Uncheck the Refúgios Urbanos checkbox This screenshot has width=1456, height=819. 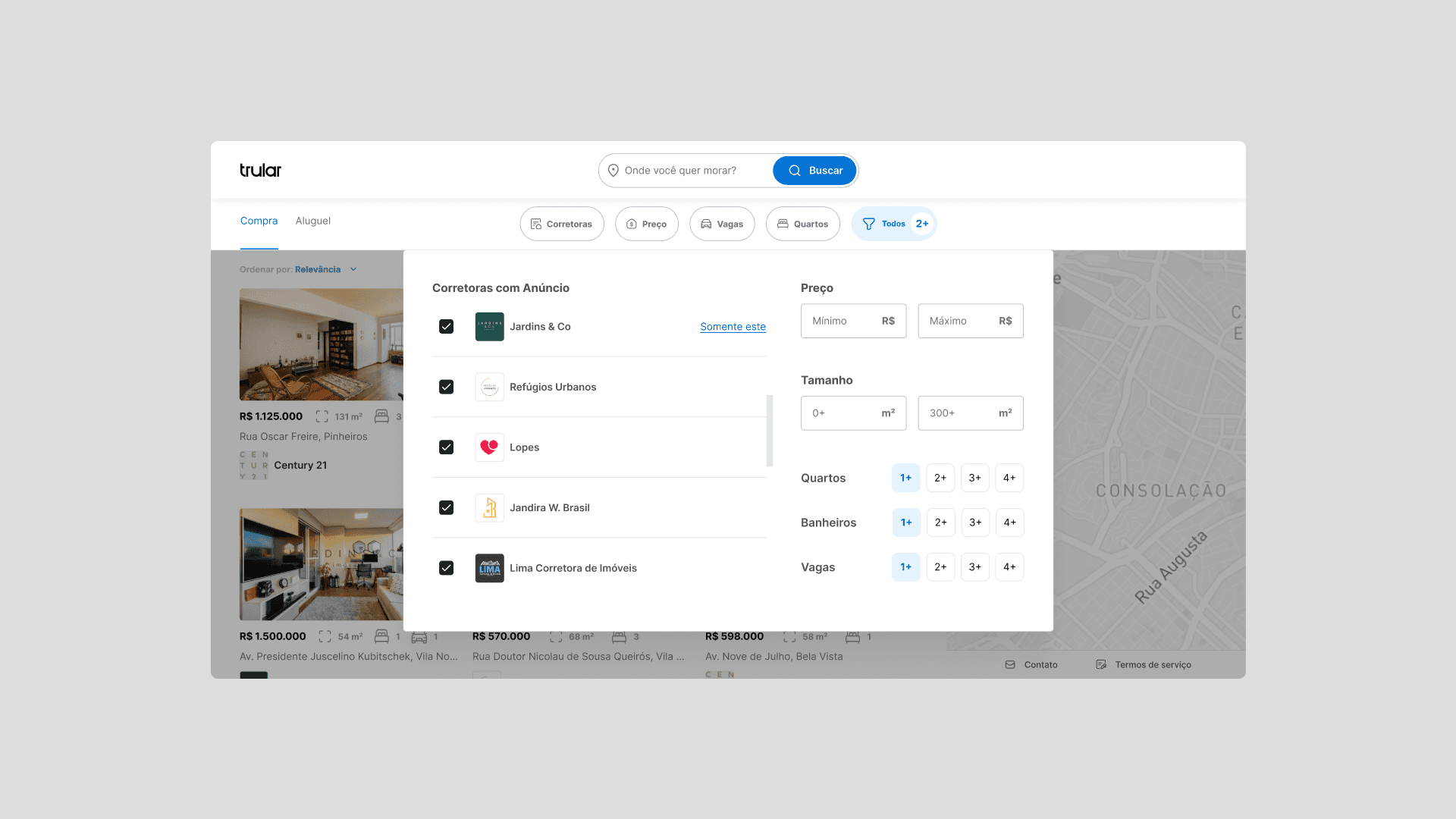(x=447, y=387)
